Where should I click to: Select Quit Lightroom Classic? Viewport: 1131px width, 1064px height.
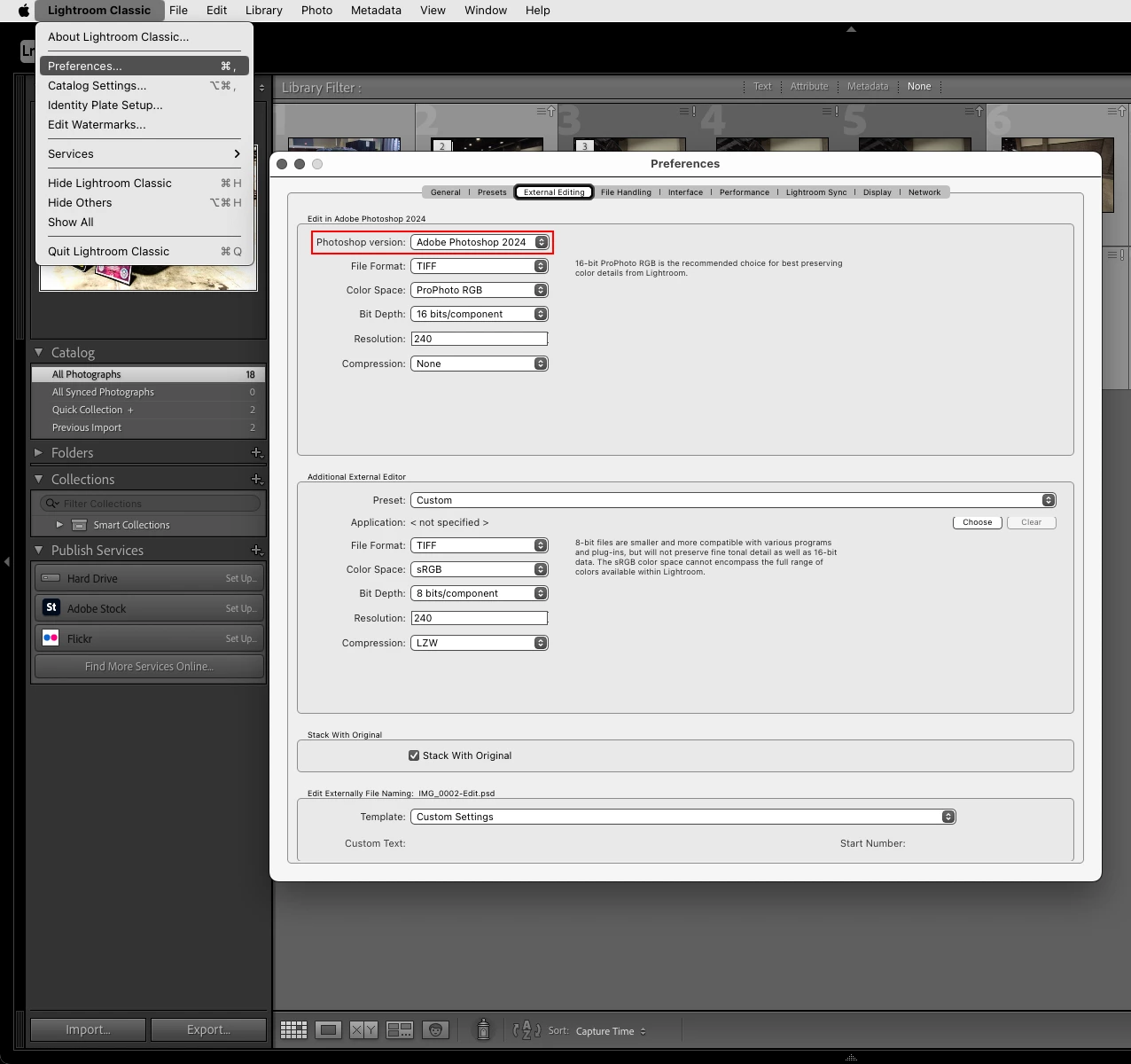(144, 251)
